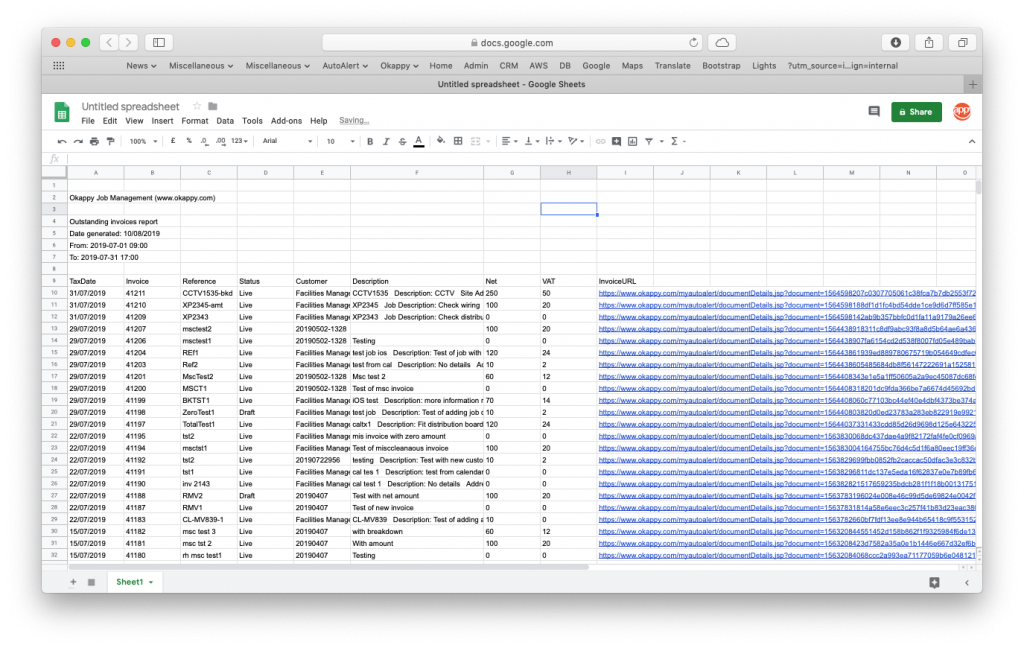The width and height of the screenshot is (1024, 648).
Task: Open the font size 10 dropdown
Action: [x=340, y=141]
